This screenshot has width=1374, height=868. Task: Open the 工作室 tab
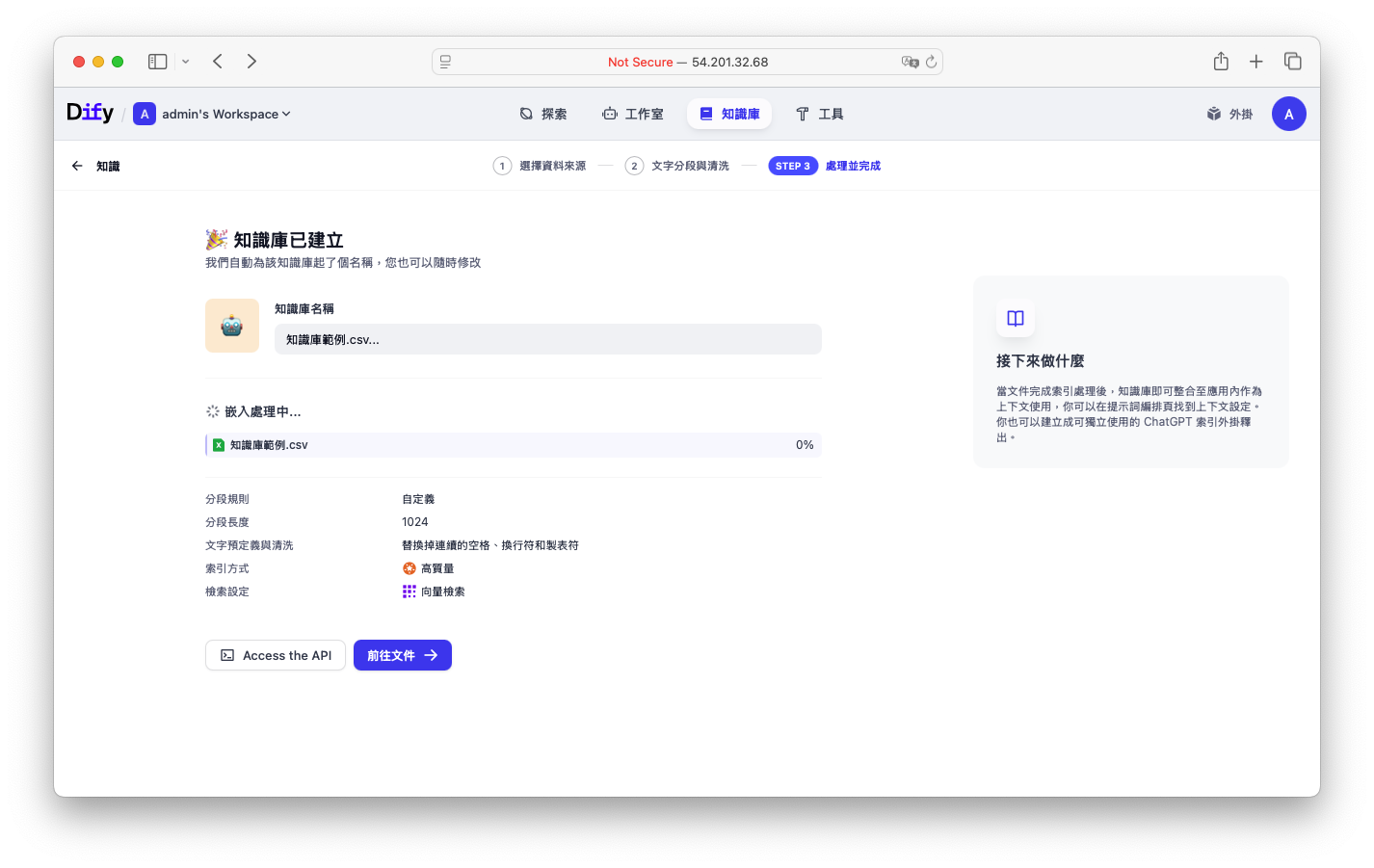click(633, 114)
